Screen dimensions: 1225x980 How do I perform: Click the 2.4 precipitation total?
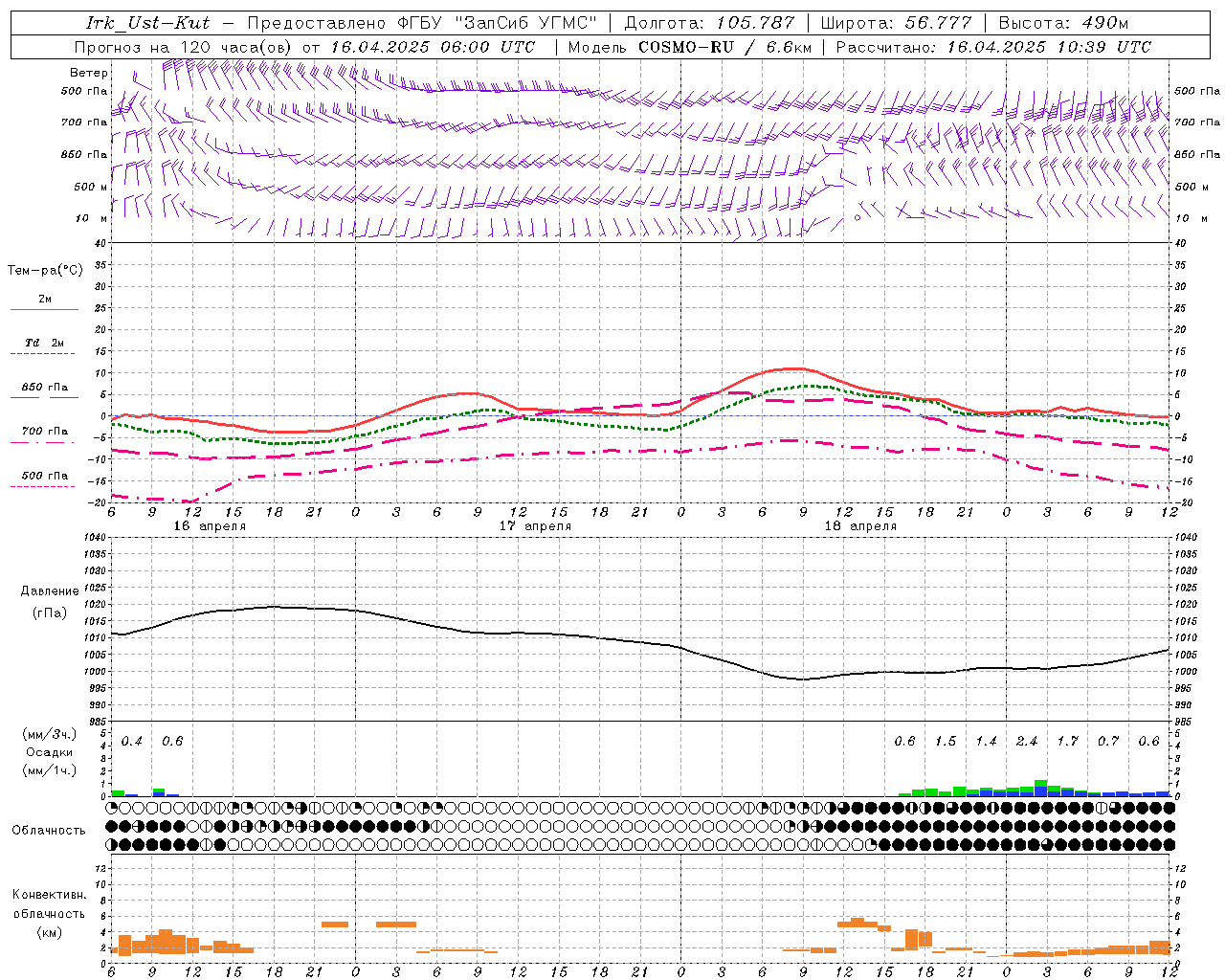pyautogui.click(x=1027, y=742)
